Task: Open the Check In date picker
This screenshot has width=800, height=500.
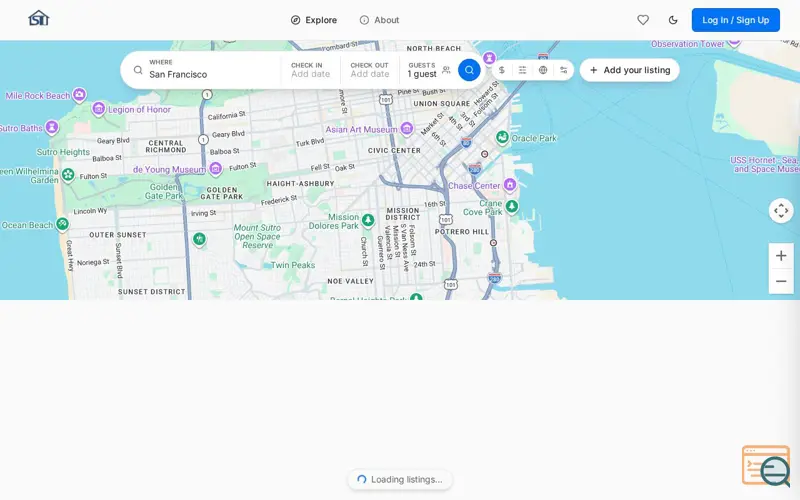Action: tap(310, 70)
